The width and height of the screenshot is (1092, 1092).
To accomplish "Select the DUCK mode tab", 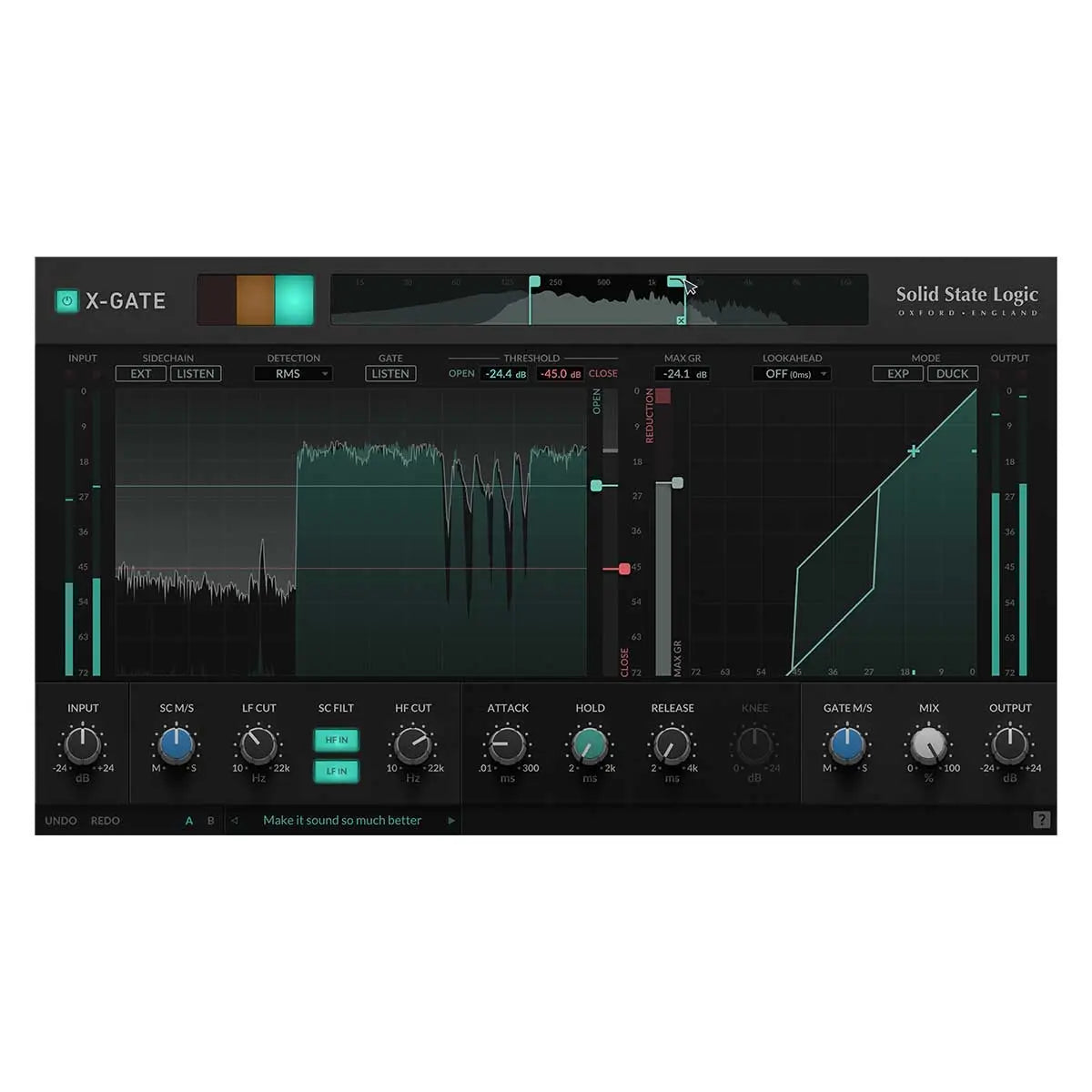I will point(952,373).
